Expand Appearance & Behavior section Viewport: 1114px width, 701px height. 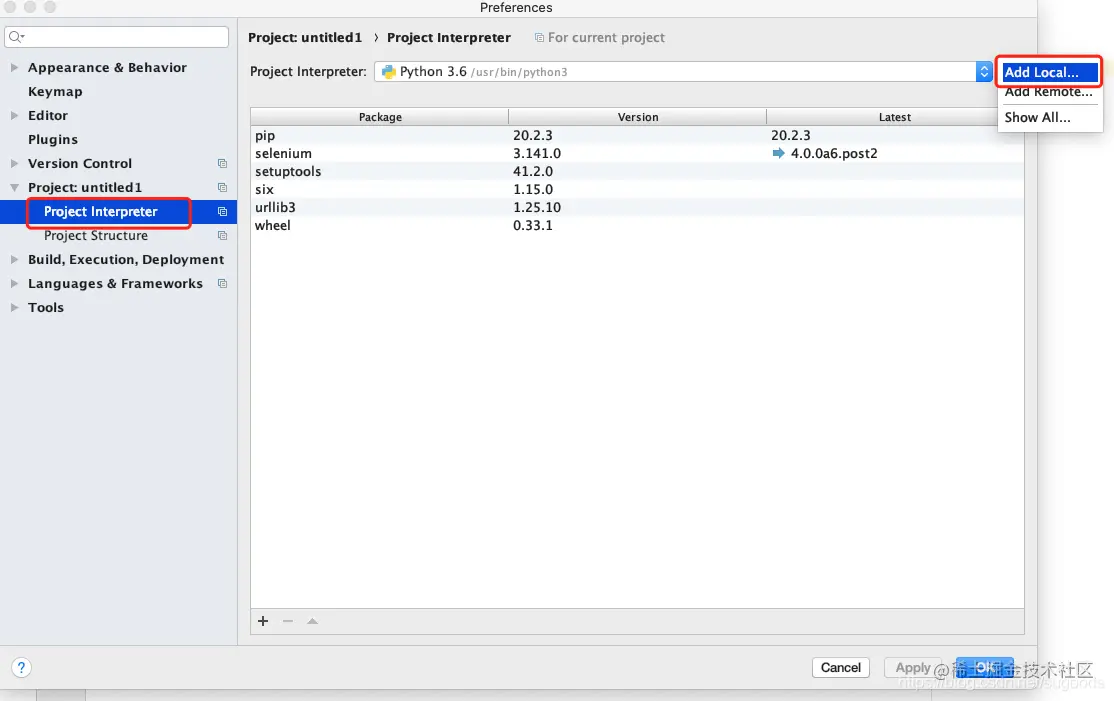coord(14,67)
